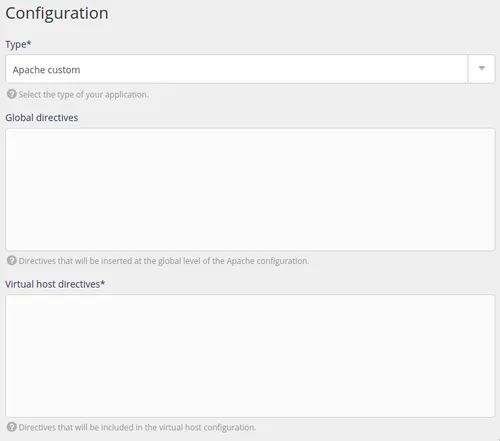The image size is (500, 441).
Task: Open the Type dropdown arrow
Action: pos(481,69)
